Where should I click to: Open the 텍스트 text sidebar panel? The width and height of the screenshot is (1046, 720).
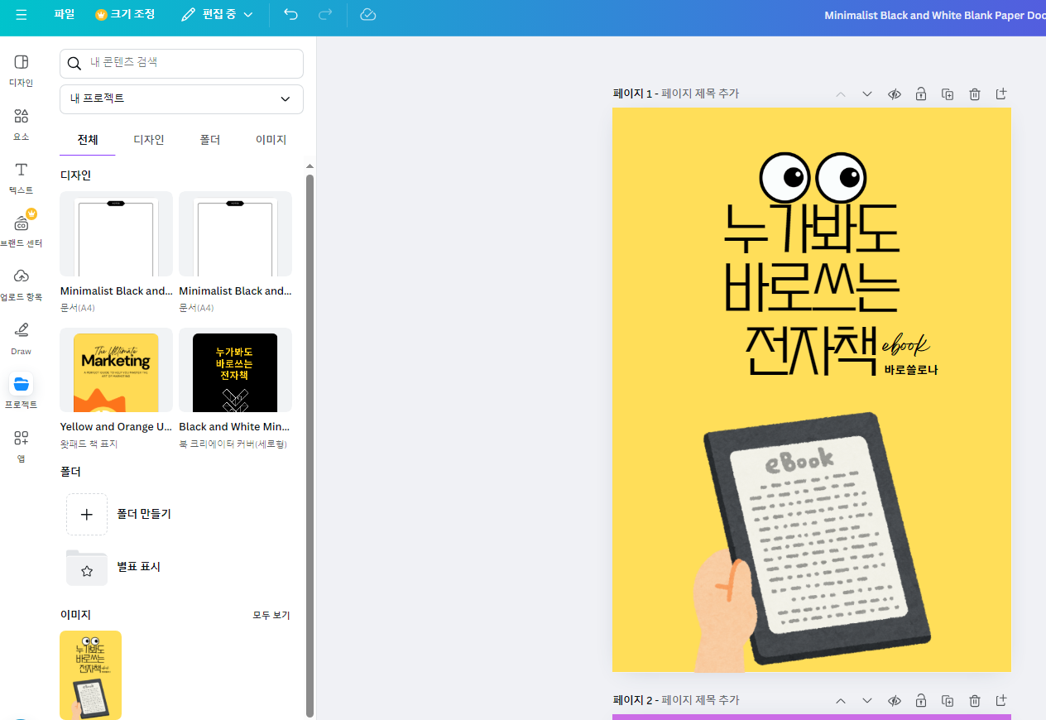[21, 178]
